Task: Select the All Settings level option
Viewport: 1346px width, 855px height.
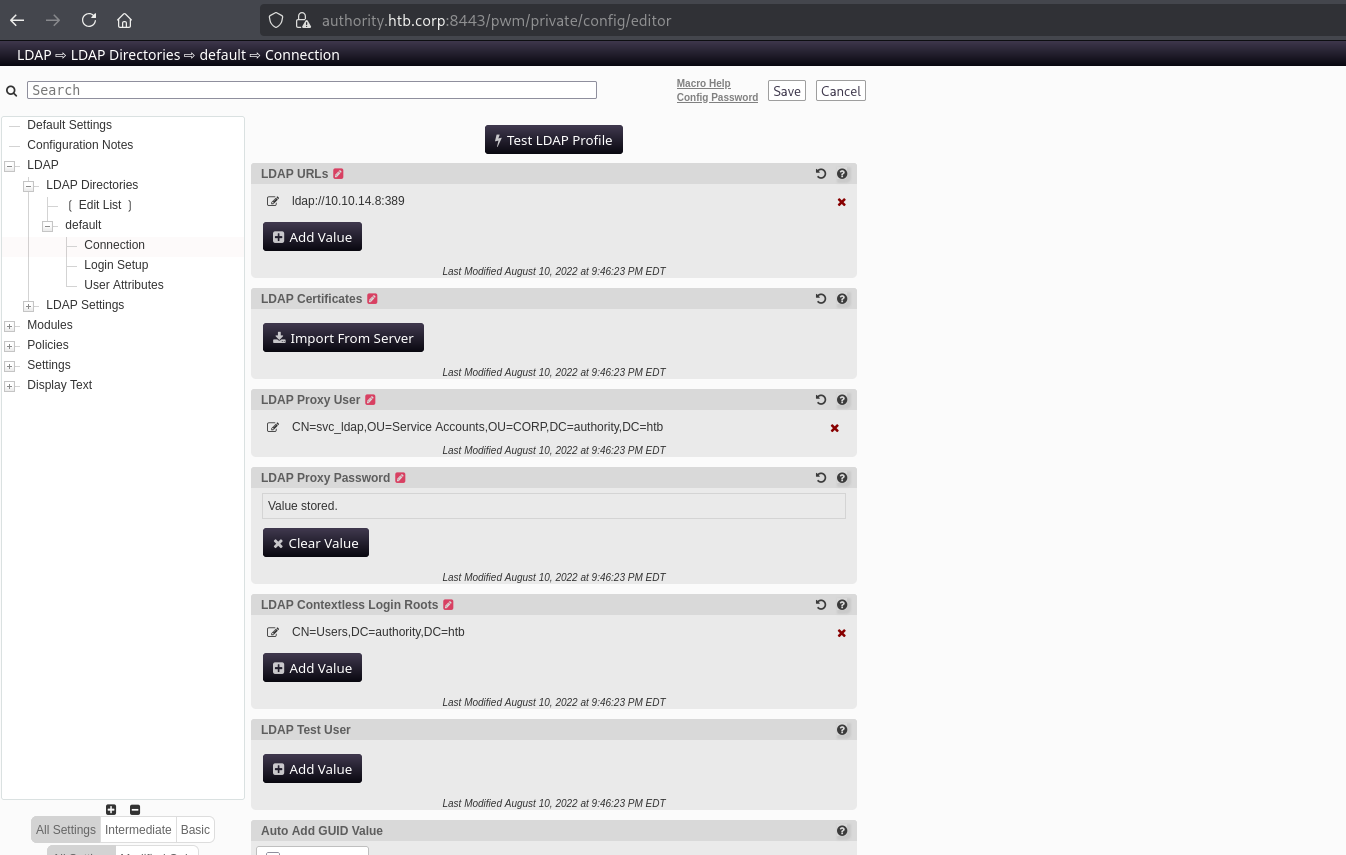Action: pyautogui.click(x=66, y=830)
